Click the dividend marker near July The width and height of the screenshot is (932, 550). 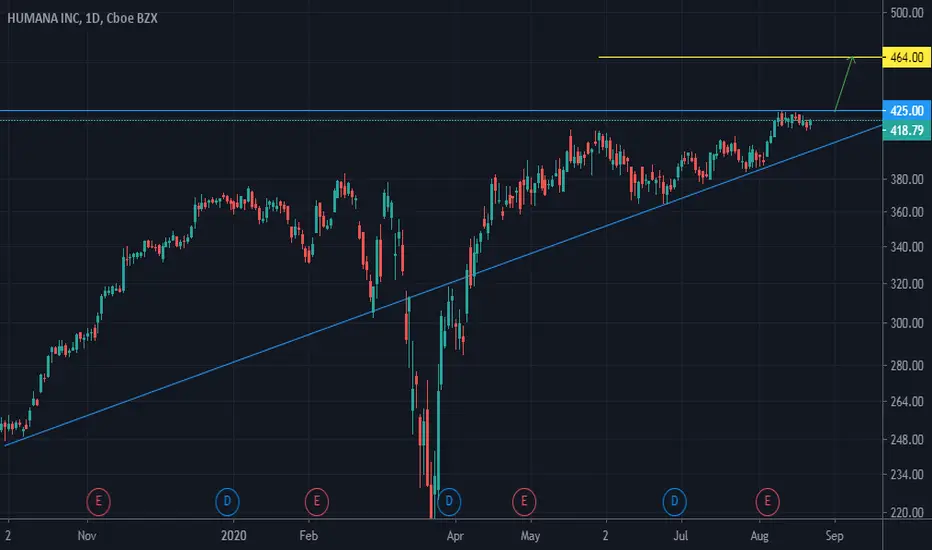pos(675,501)
